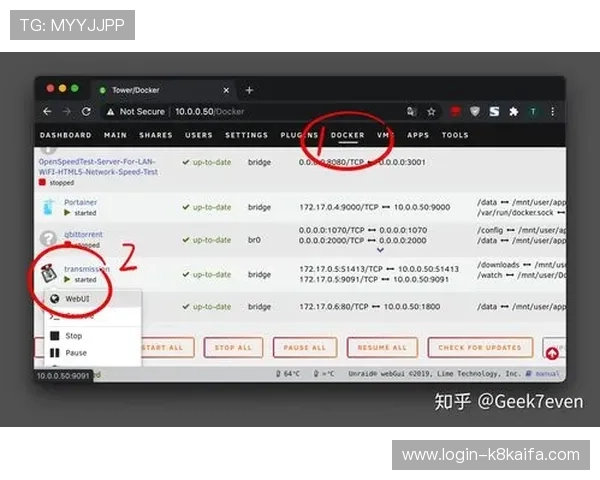Viewport: 600px width, 480px height.
Task: Bookmark this page with the star icon
Action: (431, 112)
